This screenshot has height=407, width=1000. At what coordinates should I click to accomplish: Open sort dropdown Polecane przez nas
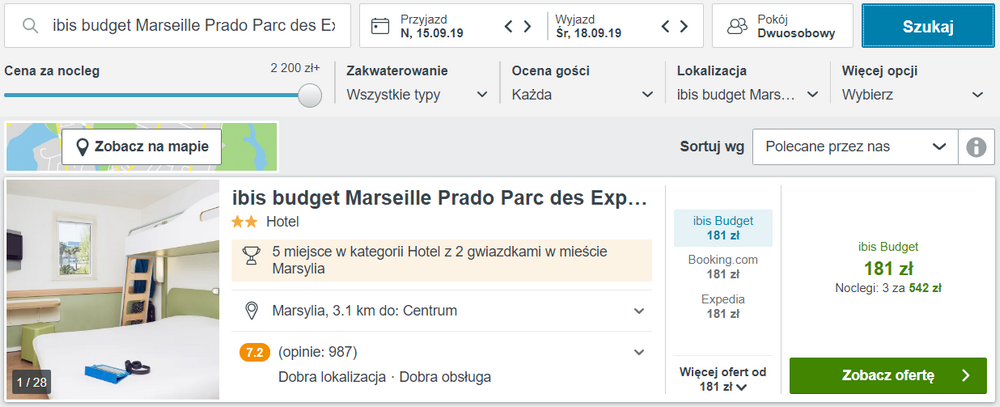[855, 147]
